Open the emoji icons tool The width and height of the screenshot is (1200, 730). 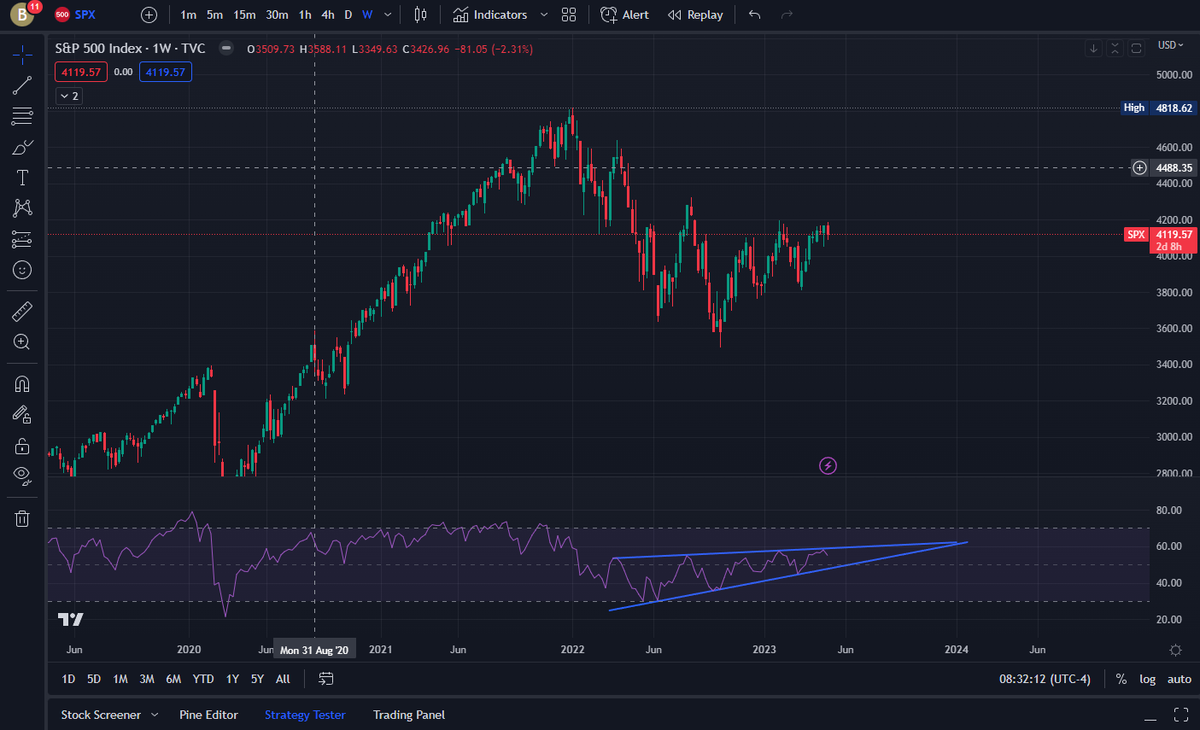22,270
